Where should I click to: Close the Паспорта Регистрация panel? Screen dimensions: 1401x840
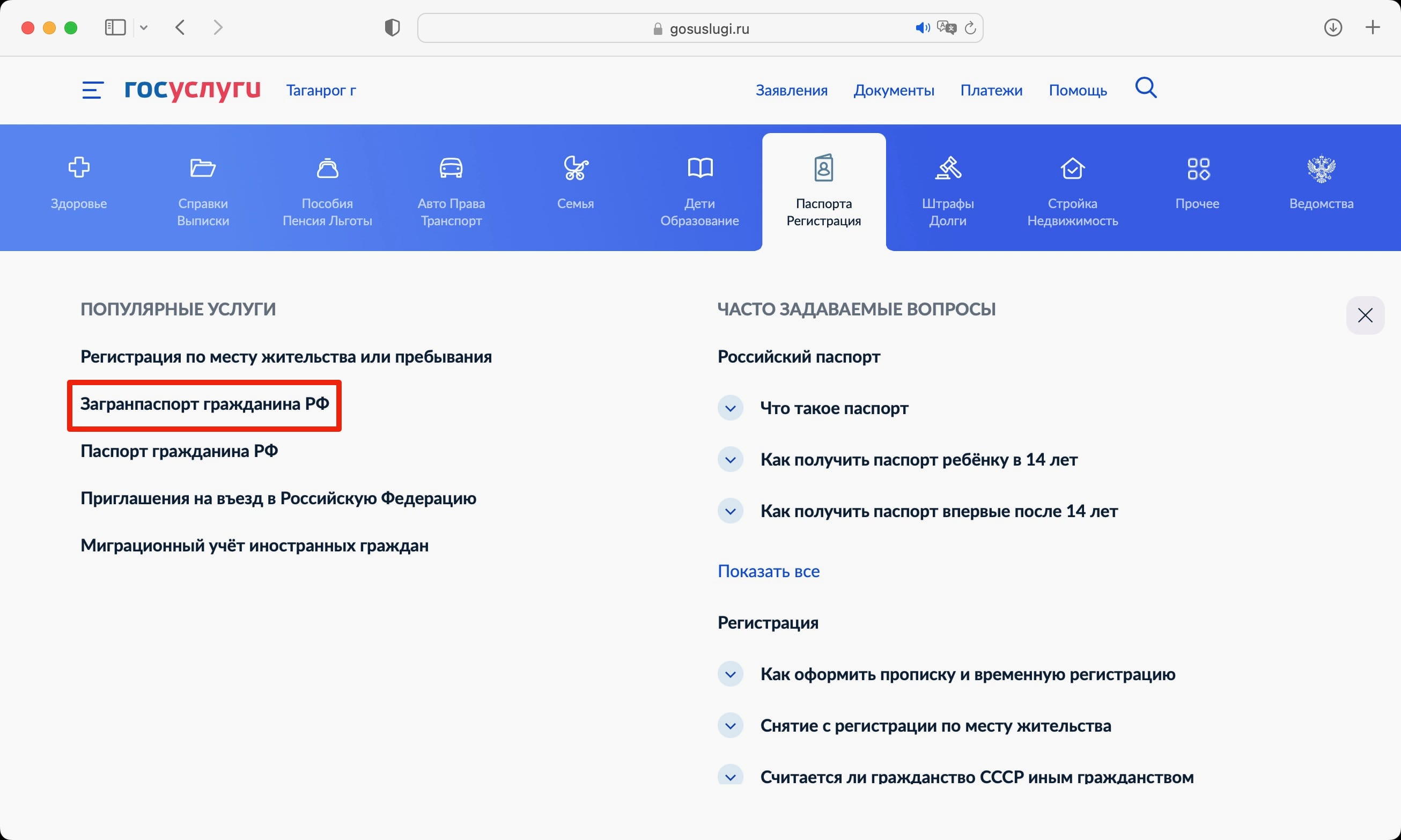1365,315
